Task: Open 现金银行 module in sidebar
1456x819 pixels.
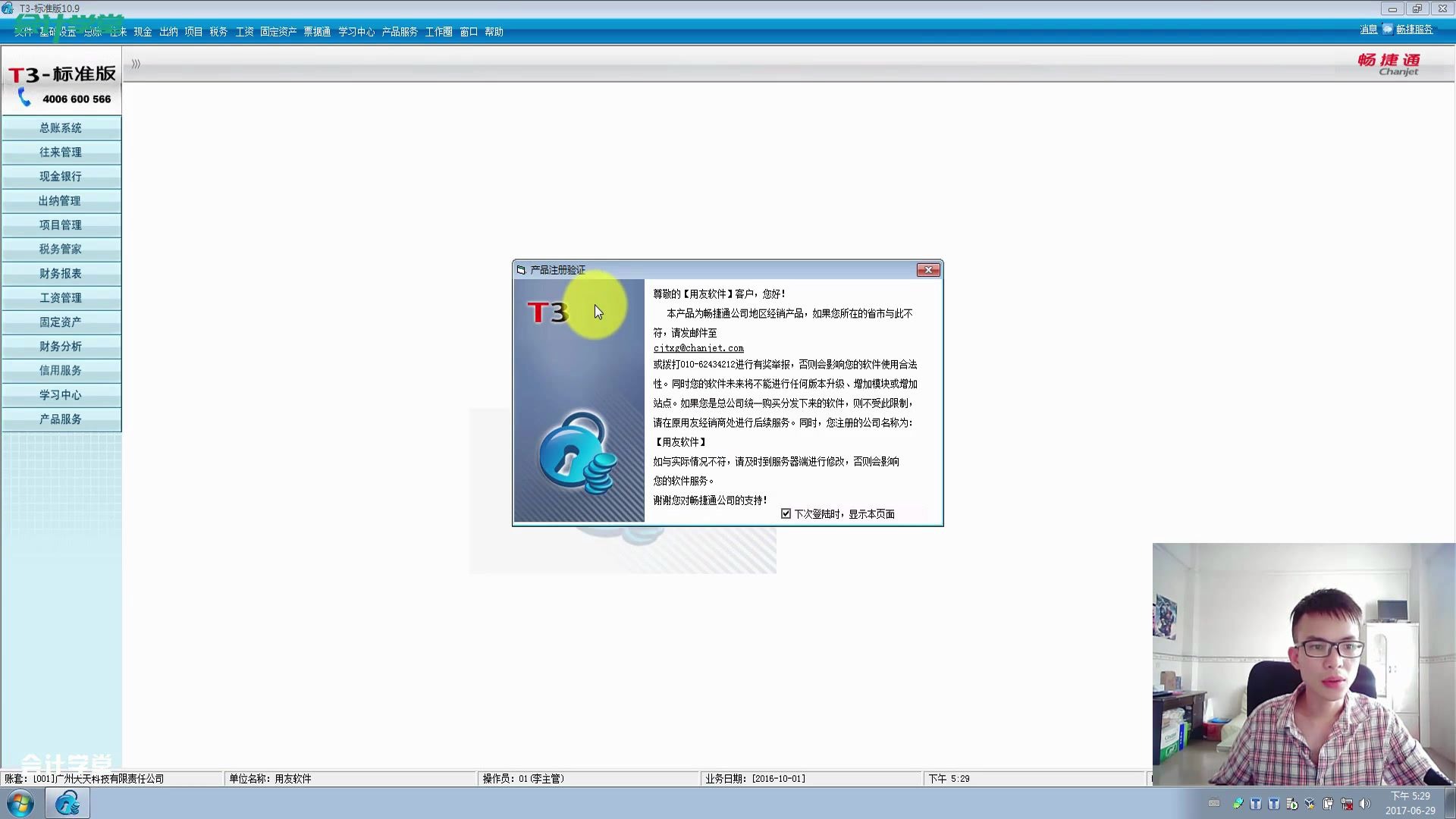Action: pyautogui.click(x=61, y=177)
